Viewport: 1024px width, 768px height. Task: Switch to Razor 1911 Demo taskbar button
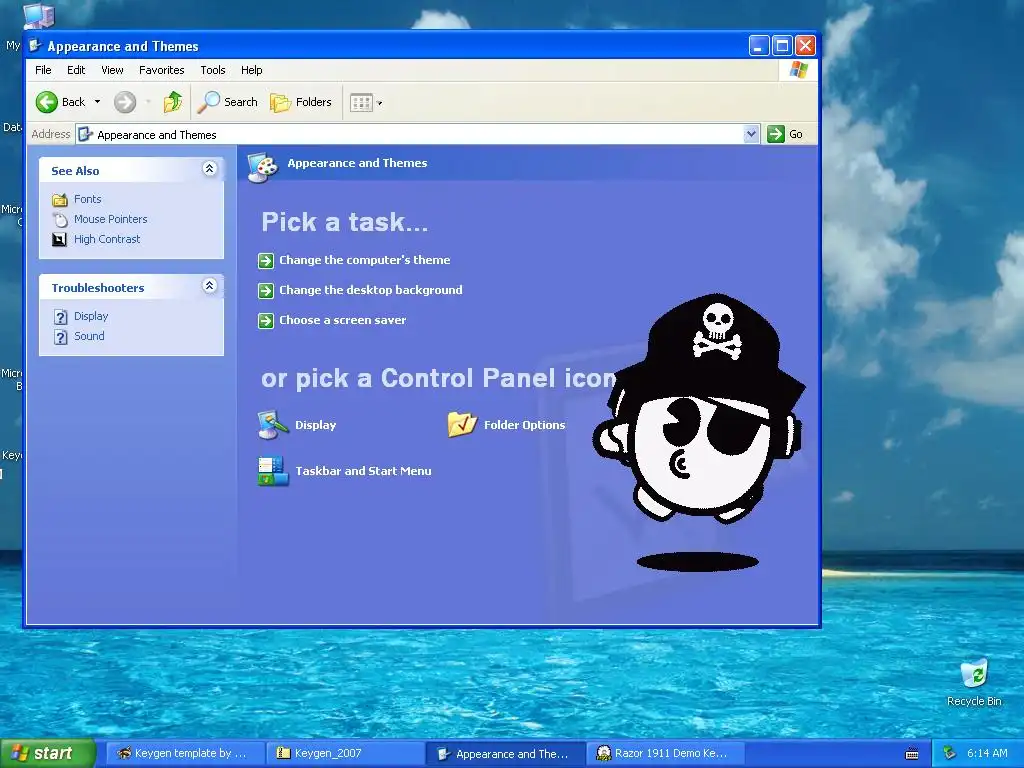(666, 754)
